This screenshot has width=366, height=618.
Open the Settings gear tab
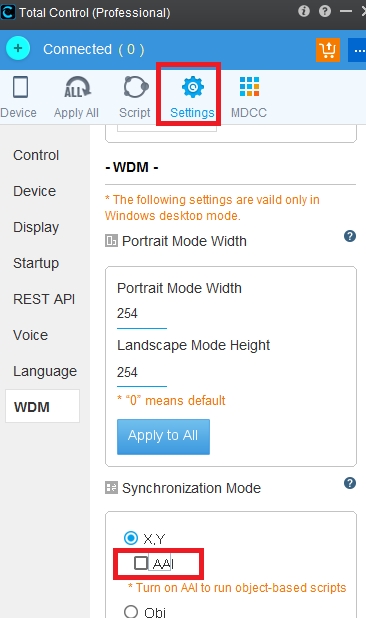point(192,97)
